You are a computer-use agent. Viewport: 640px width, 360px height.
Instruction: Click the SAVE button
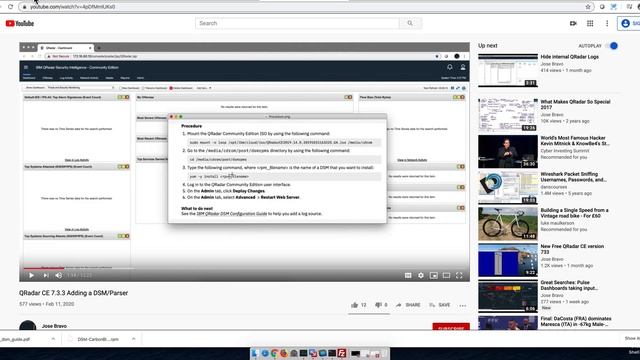[440, 305]
